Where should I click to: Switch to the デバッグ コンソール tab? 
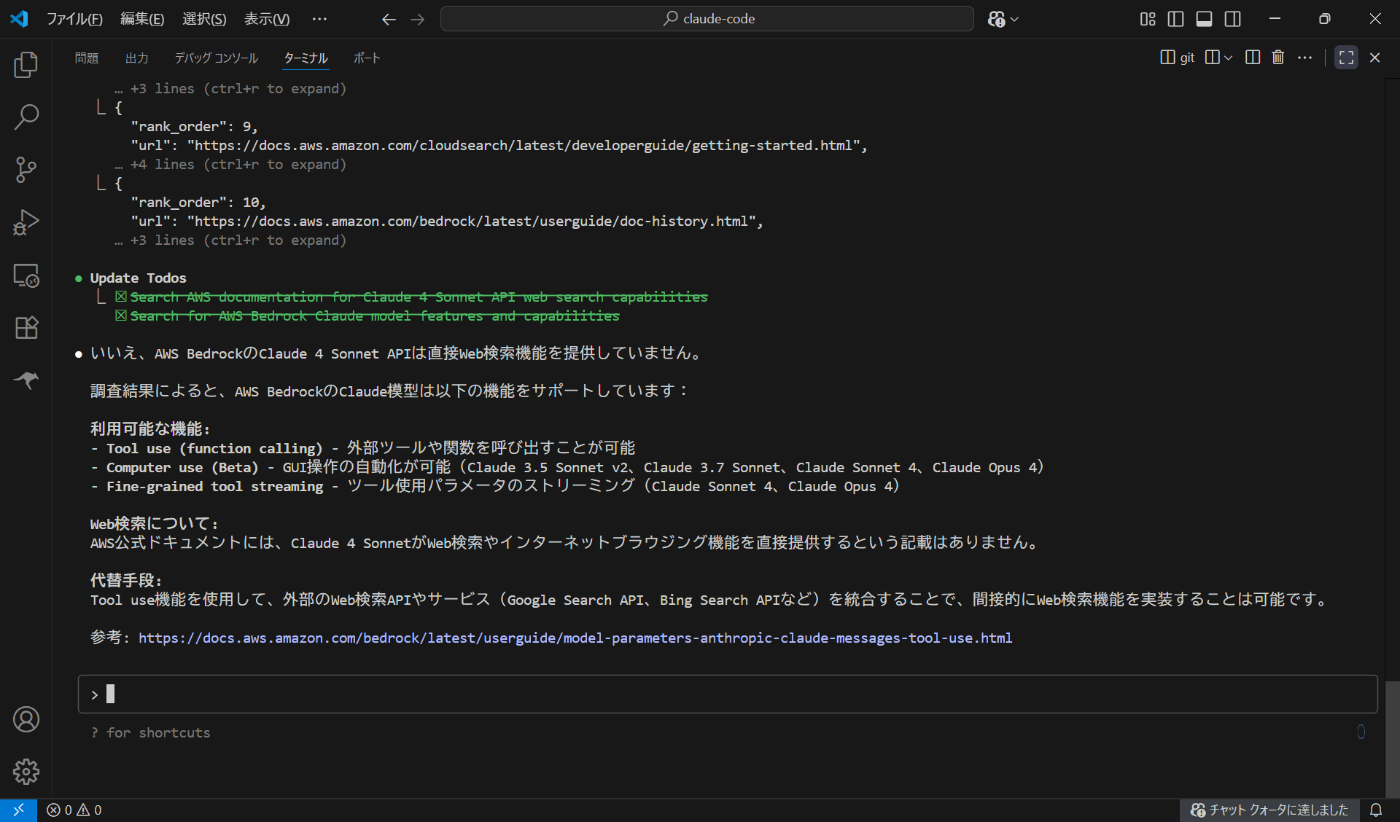pyautogui.click(x=216, y=58)
